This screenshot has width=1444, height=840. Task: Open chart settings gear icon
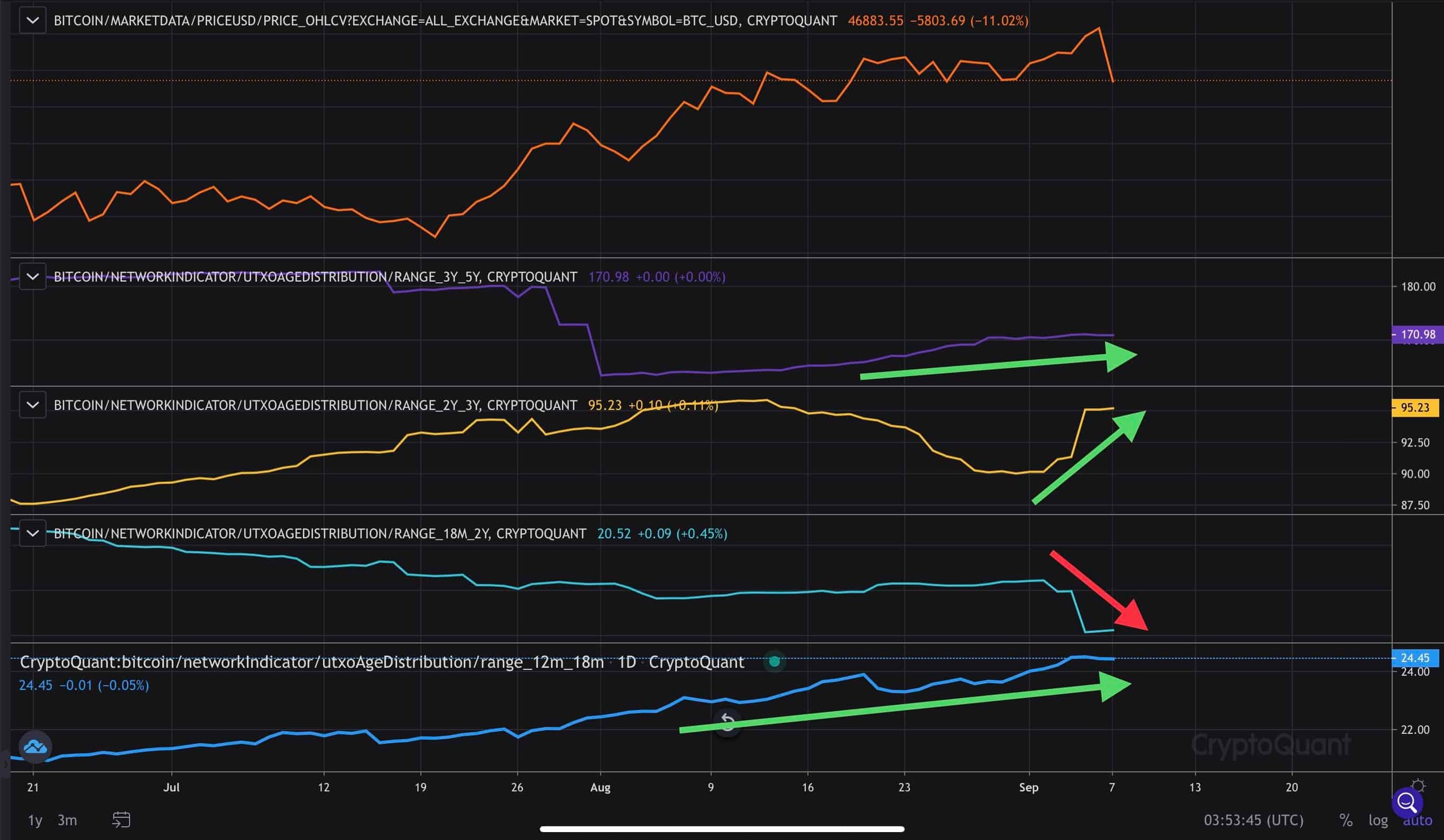pos(1417,786)
